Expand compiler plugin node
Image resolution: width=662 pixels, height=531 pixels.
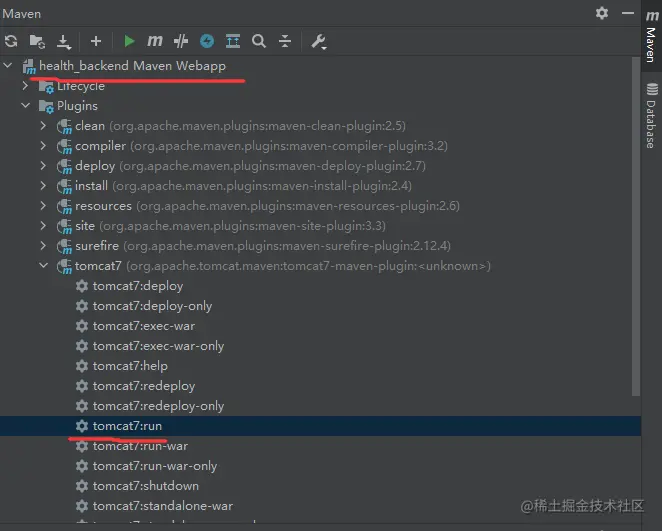pyautogui.click(x=43, y=146)
